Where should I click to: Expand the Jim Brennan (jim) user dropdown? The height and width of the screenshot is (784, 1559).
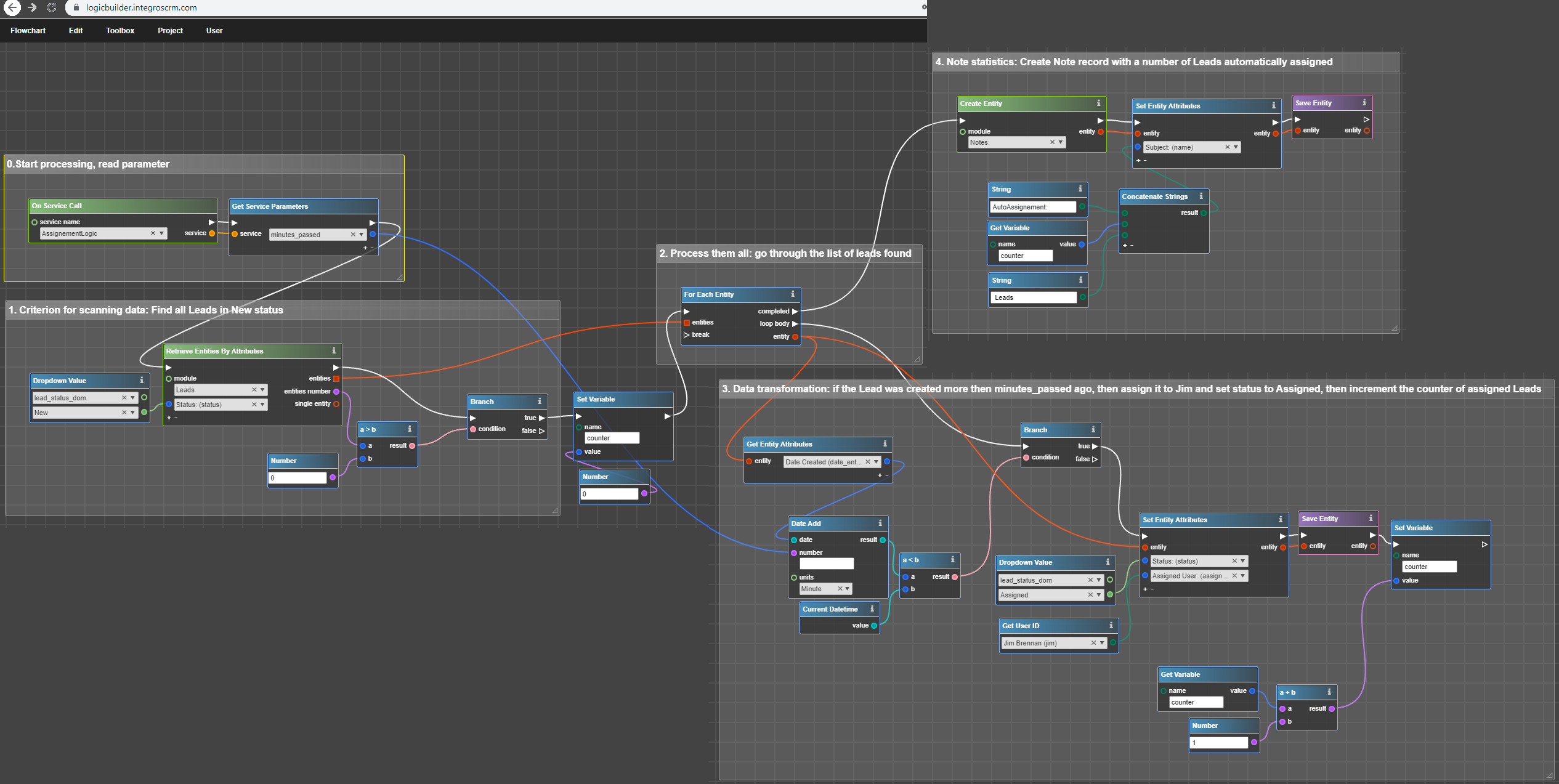tap(1102, 643)
